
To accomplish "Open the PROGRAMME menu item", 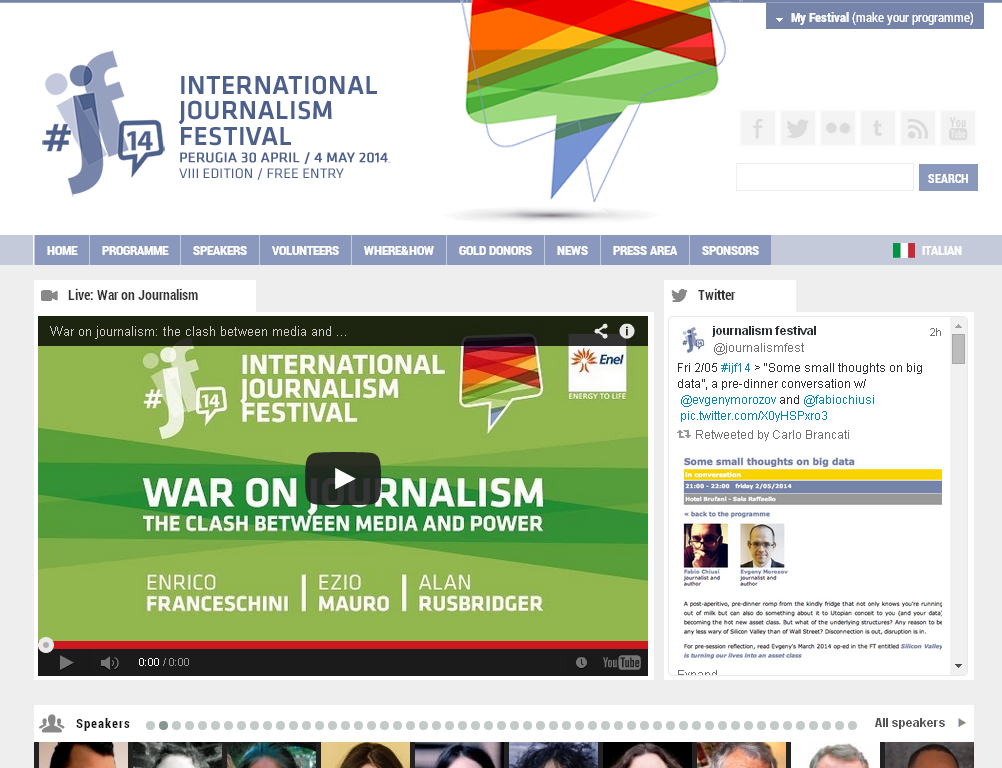I will tap(135, 250).
